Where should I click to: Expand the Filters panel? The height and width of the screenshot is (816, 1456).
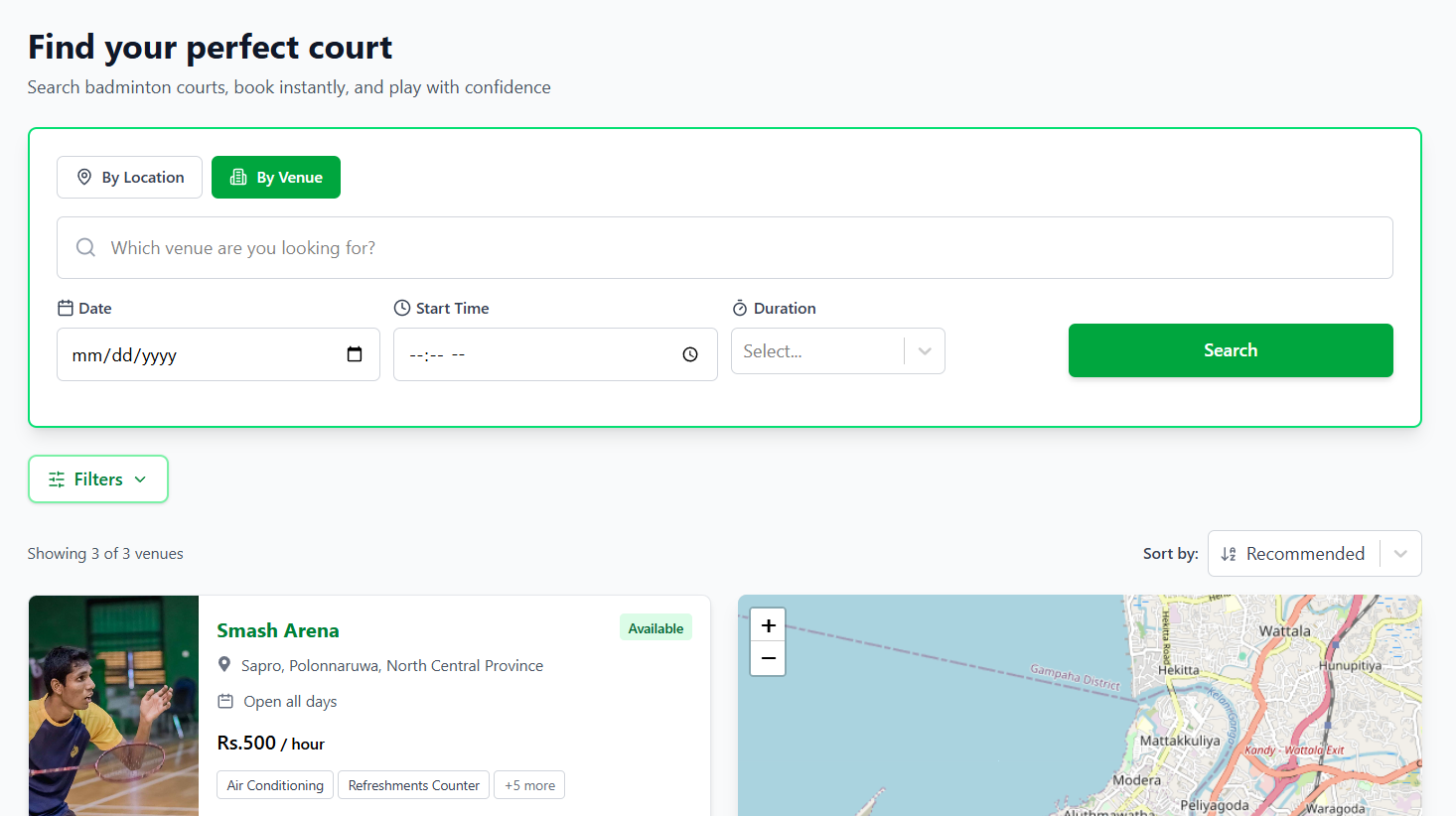point(97,478)
